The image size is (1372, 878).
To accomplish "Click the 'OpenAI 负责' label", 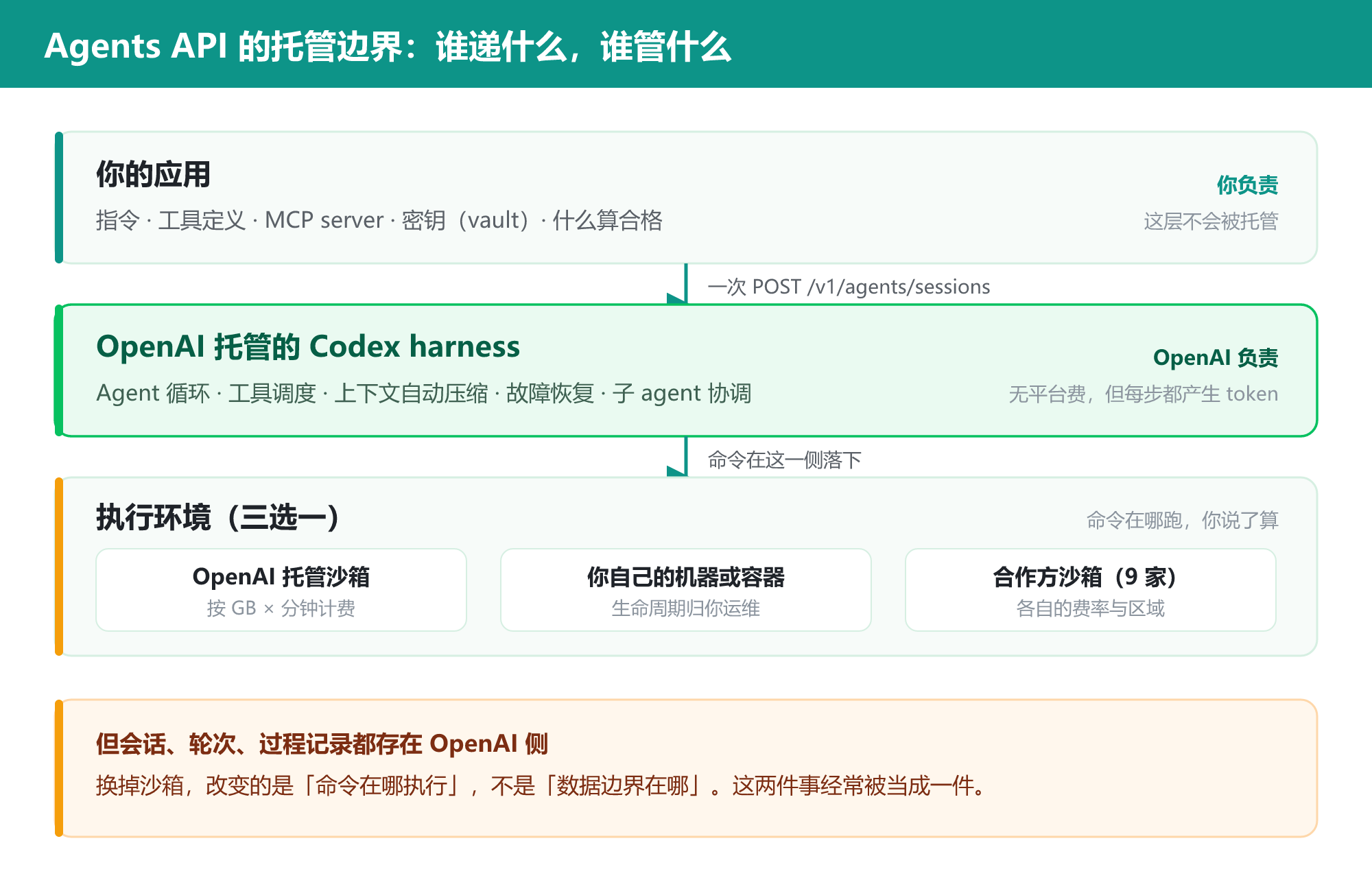I will pyautogui.click(x=1216, y=357).
